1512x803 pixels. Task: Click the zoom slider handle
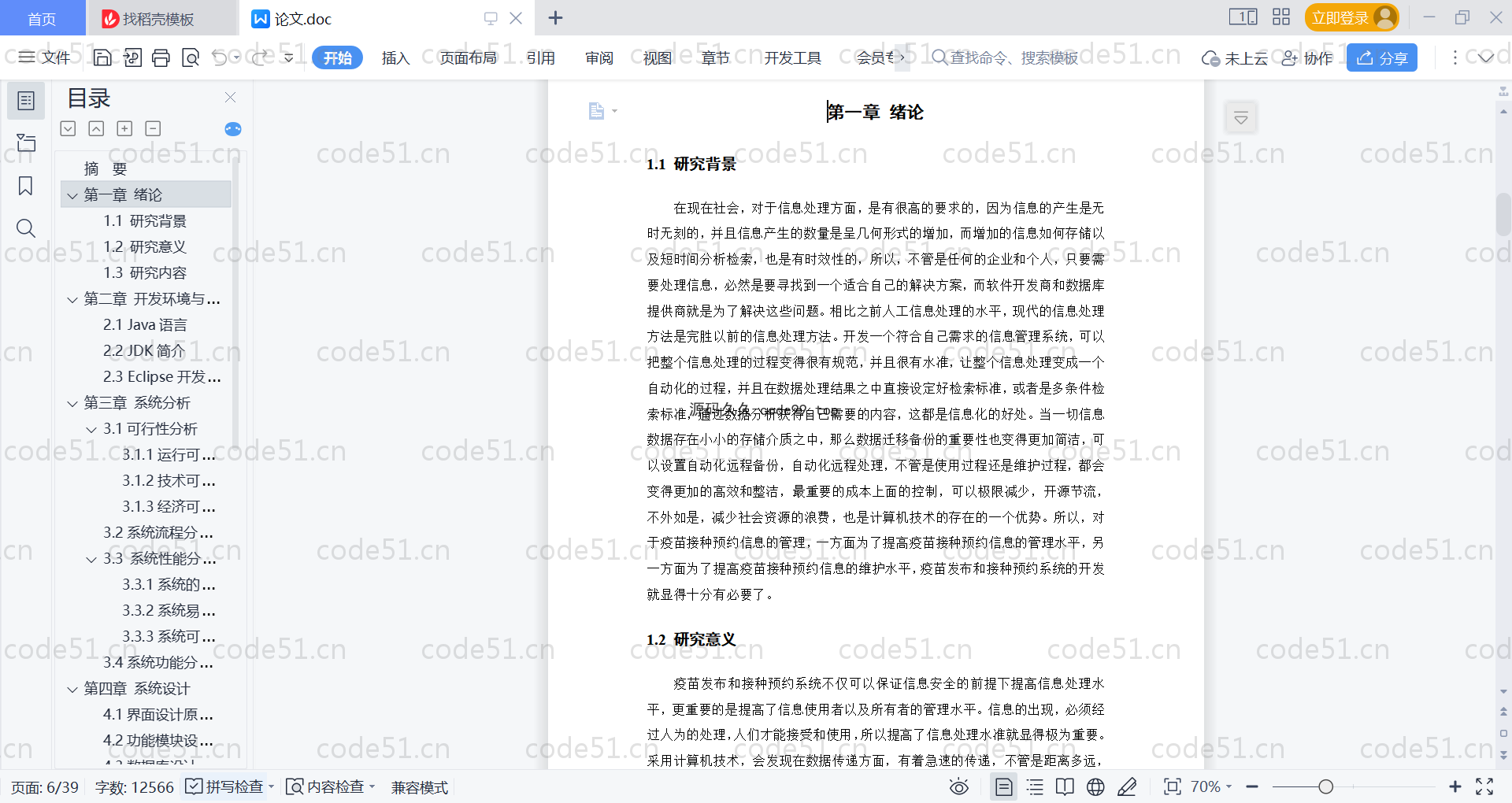coord(1326,786)
